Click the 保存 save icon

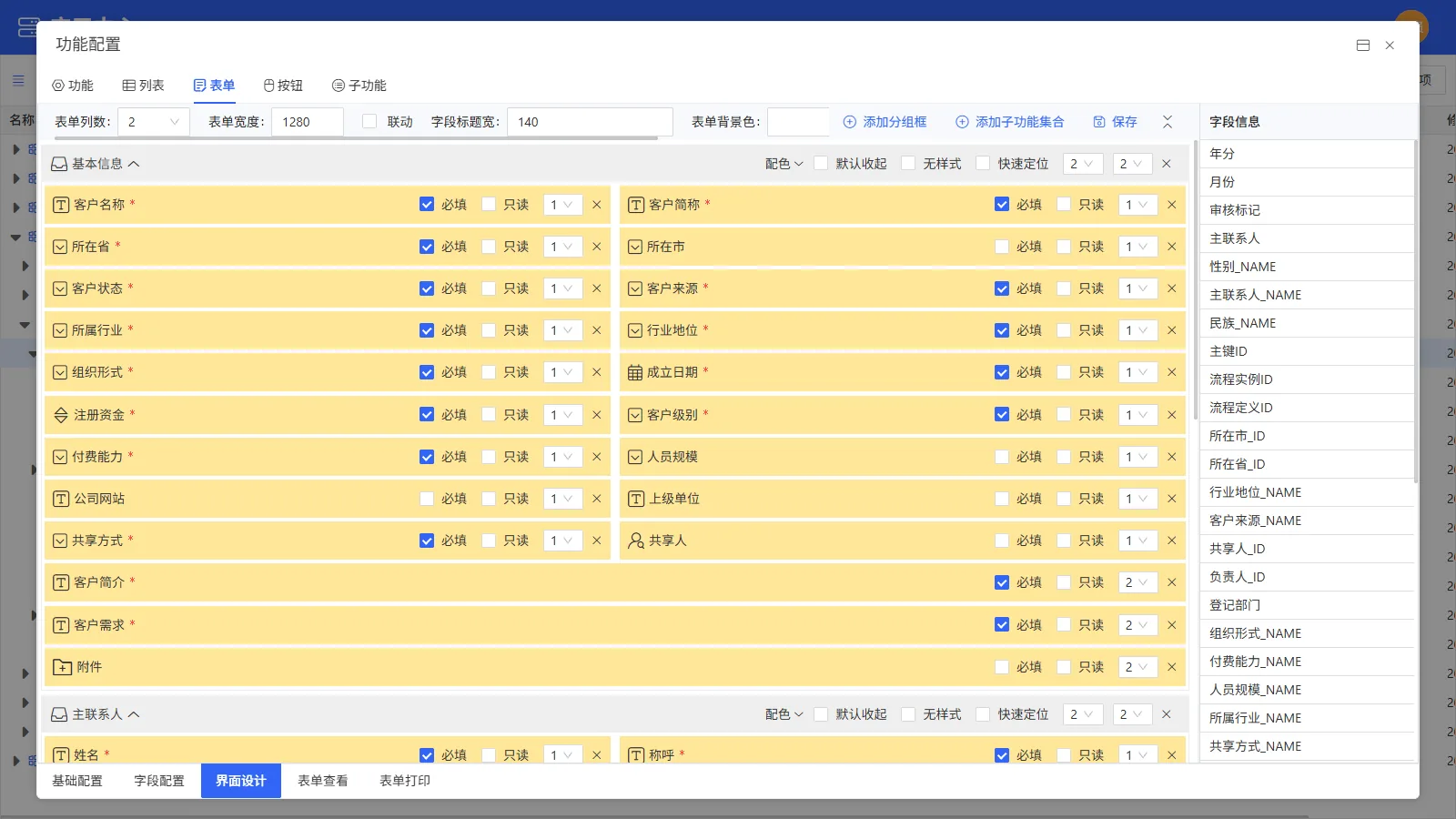(x=1099, y=122)
